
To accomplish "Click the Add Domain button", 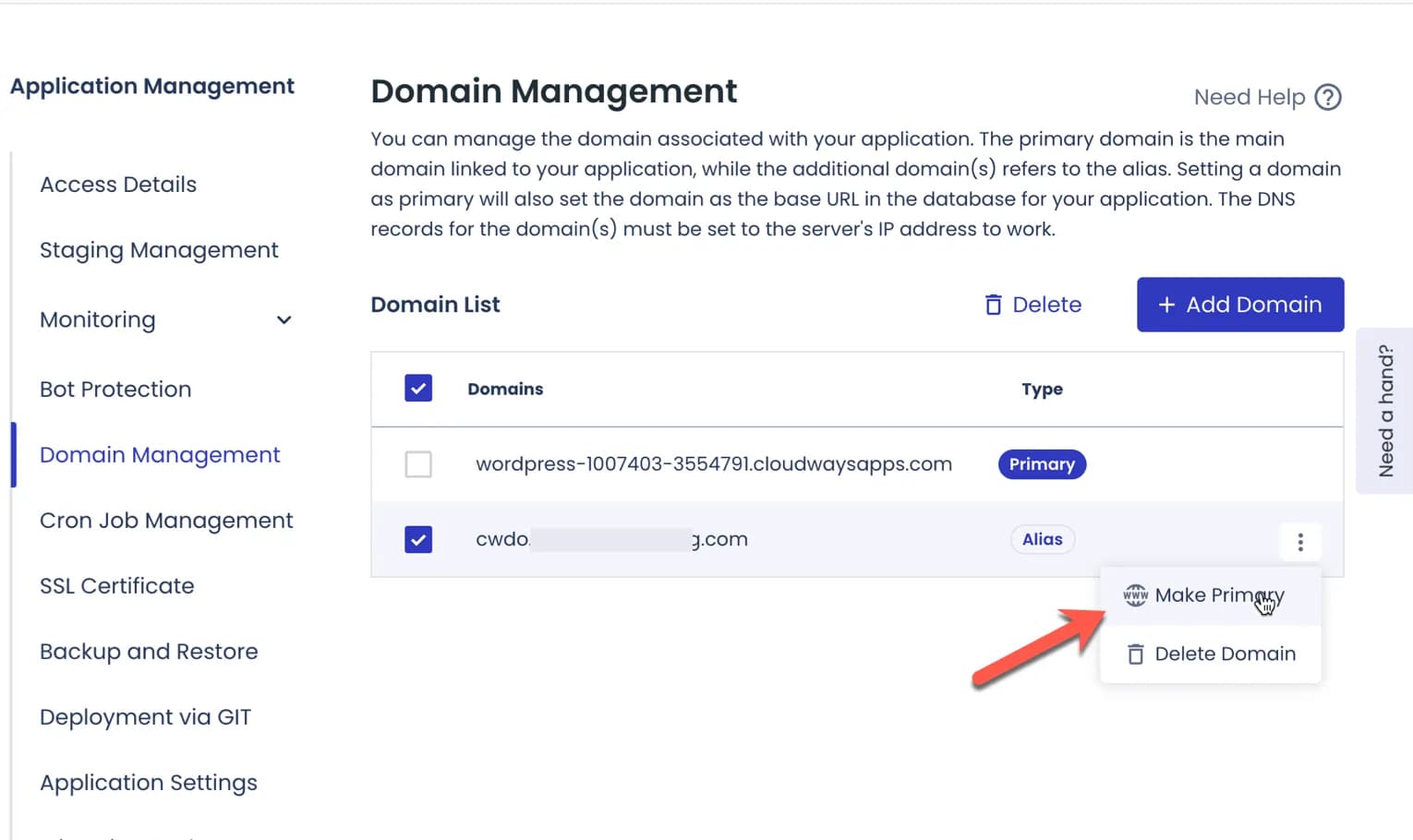I will click(1239, 305).
